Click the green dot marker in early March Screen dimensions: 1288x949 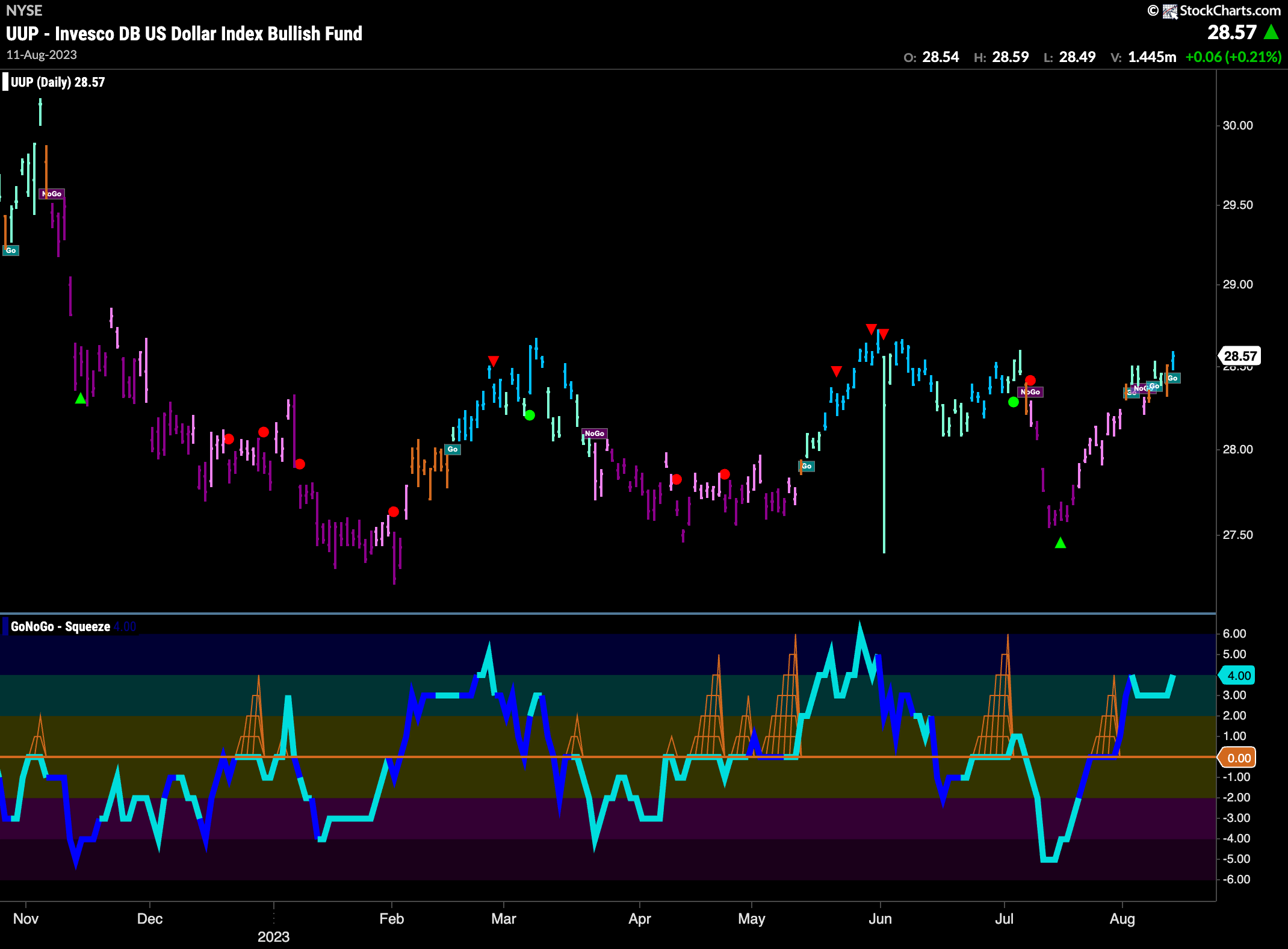(x=530, y=415)
